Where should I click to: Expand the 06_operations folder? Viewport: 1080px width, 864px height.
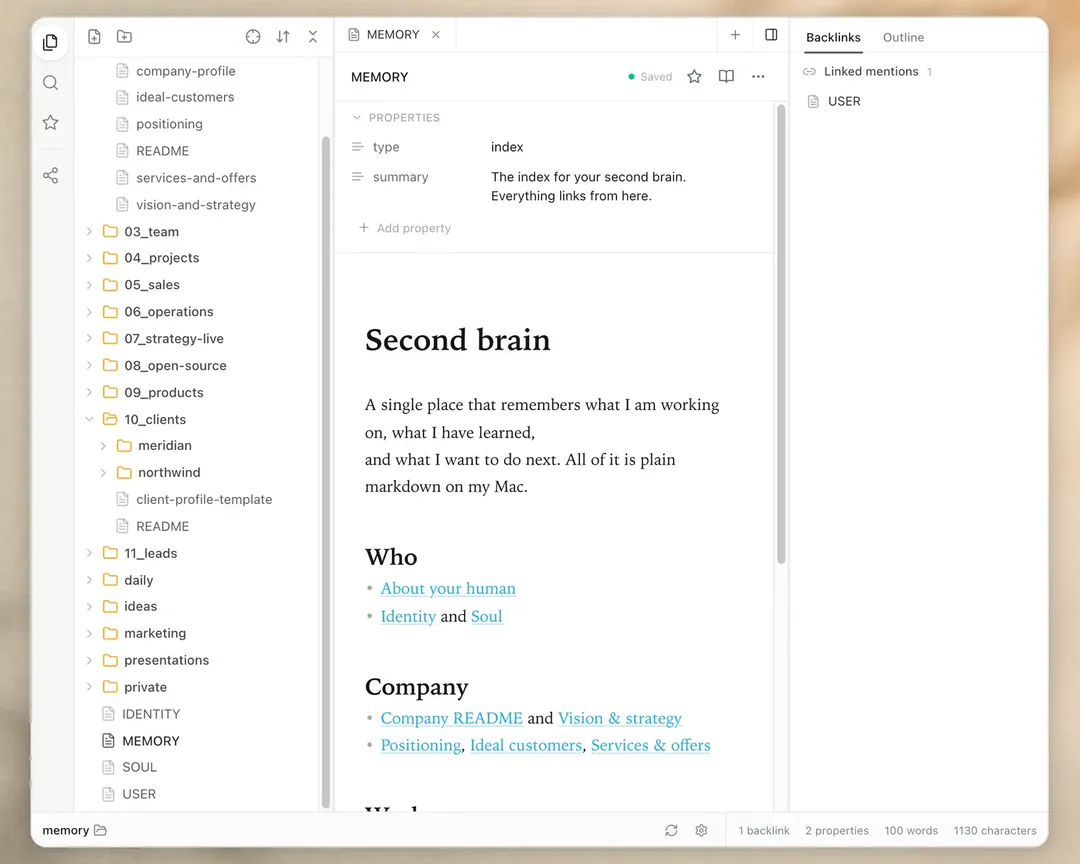point(89,311)
